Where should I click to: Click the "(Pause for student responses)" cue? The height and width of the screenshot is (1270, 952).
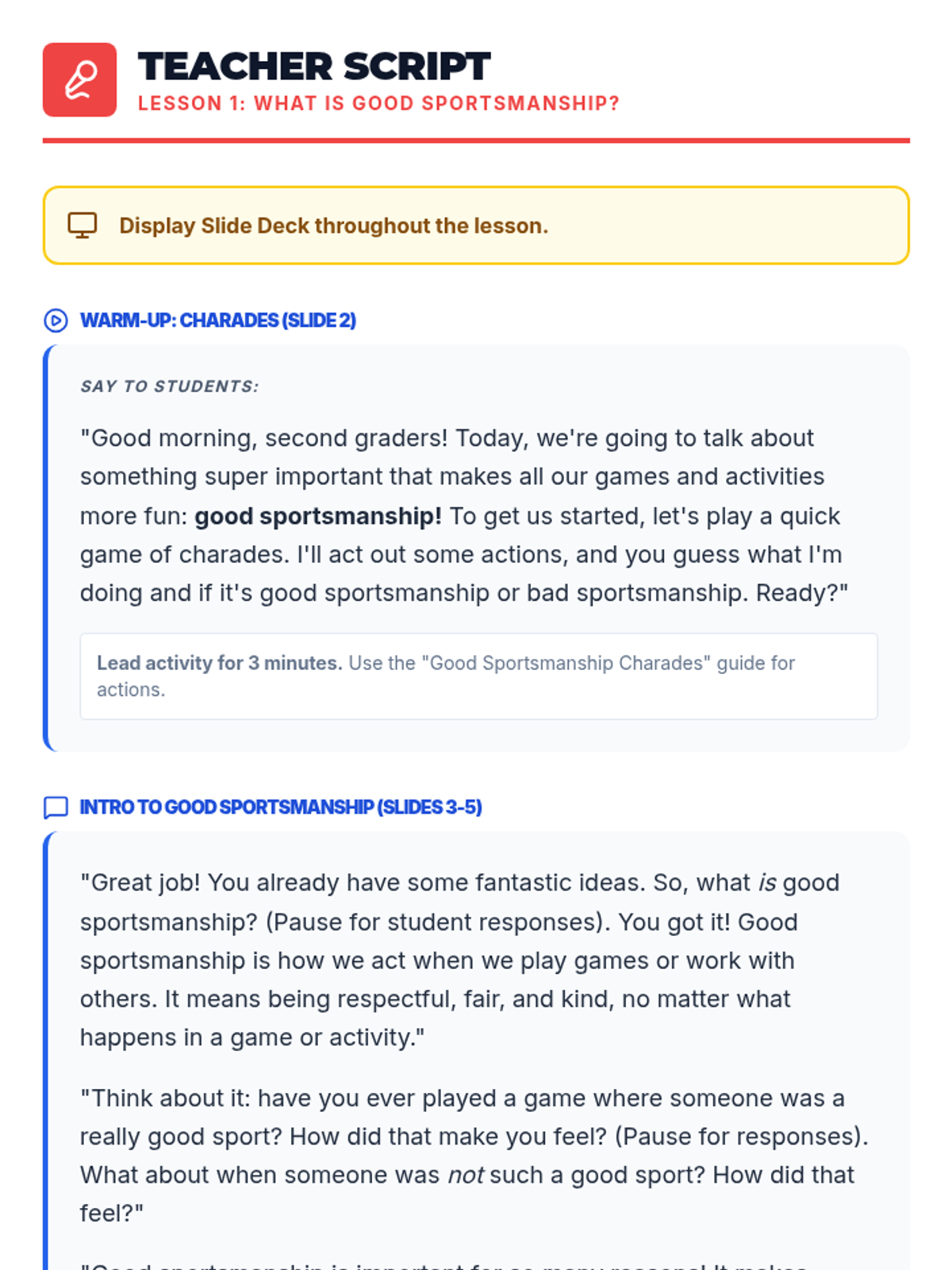coord(438,922)
